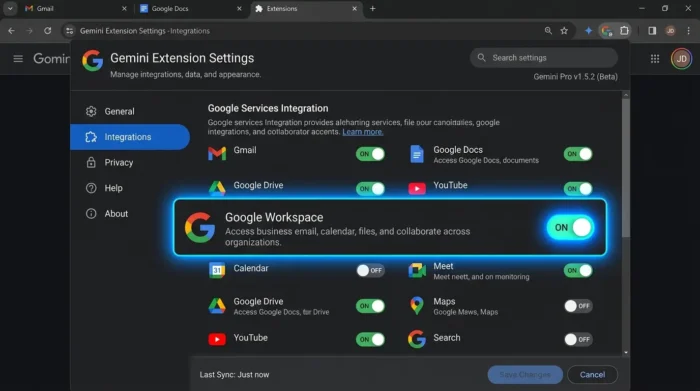Switch to the Gmail browser tab
700x391 pixels.
coord(75,8)
